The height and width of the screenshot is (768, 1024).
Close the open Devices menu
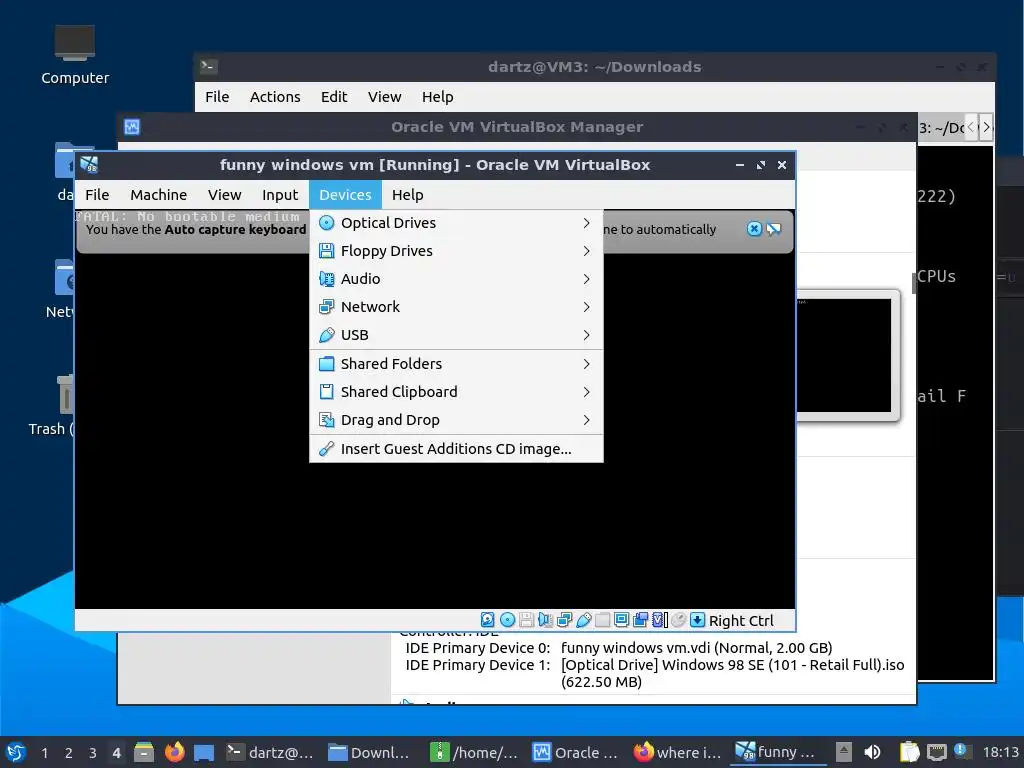click(345, 195)
